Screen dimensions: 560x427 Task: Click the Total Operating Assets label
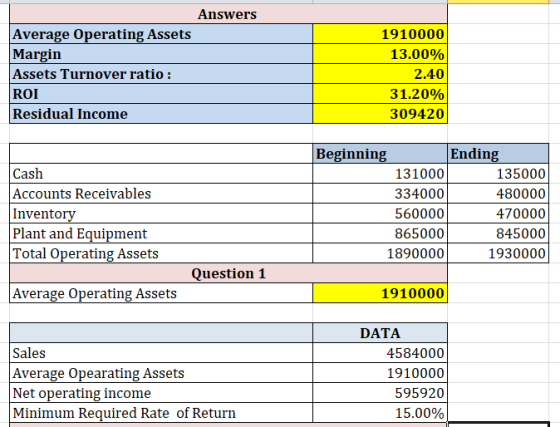[161, 253]
